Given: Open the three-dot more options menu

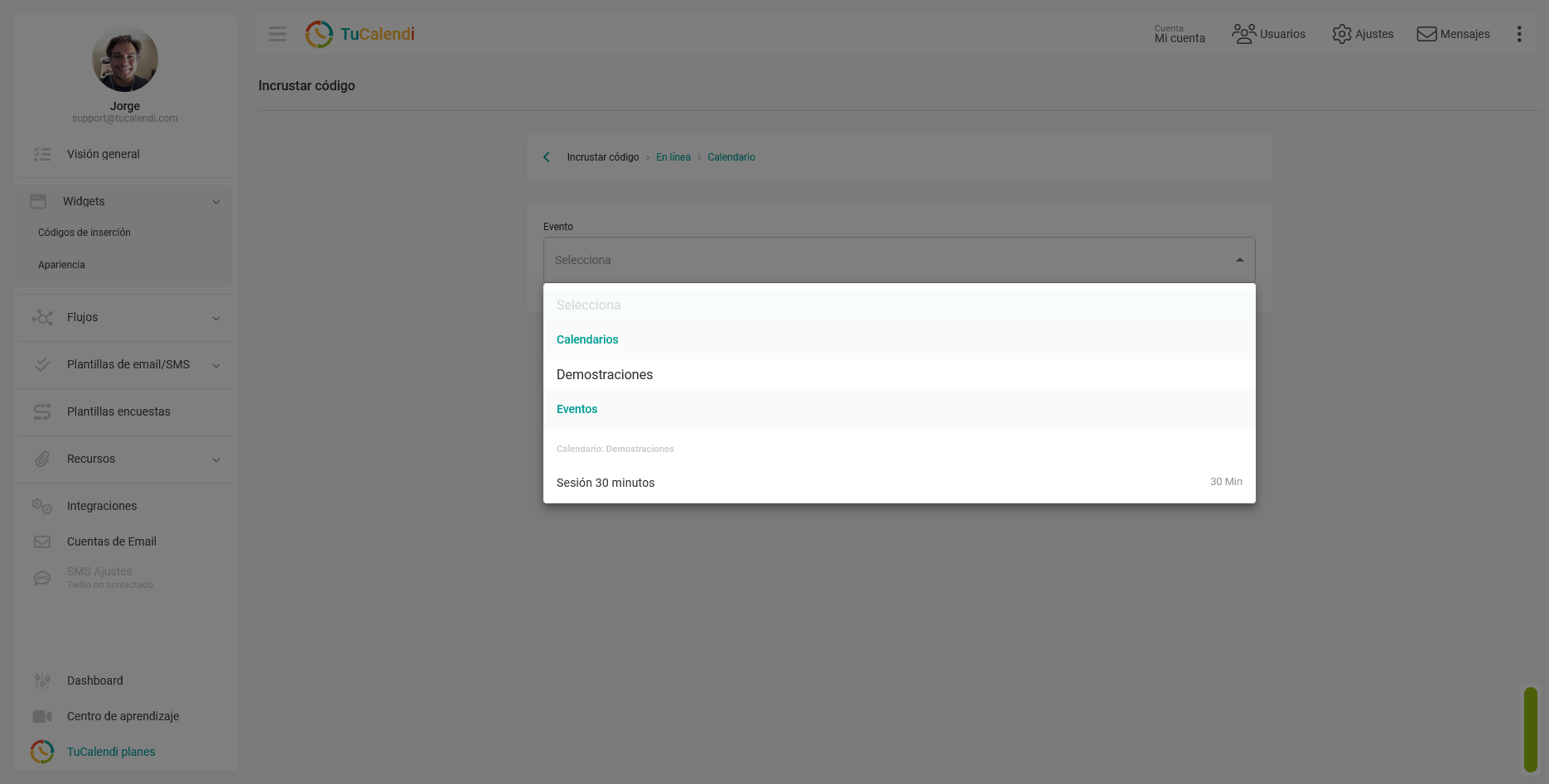Looking at the screenshot, I should pyautogui.click(x=1519, y=34).
